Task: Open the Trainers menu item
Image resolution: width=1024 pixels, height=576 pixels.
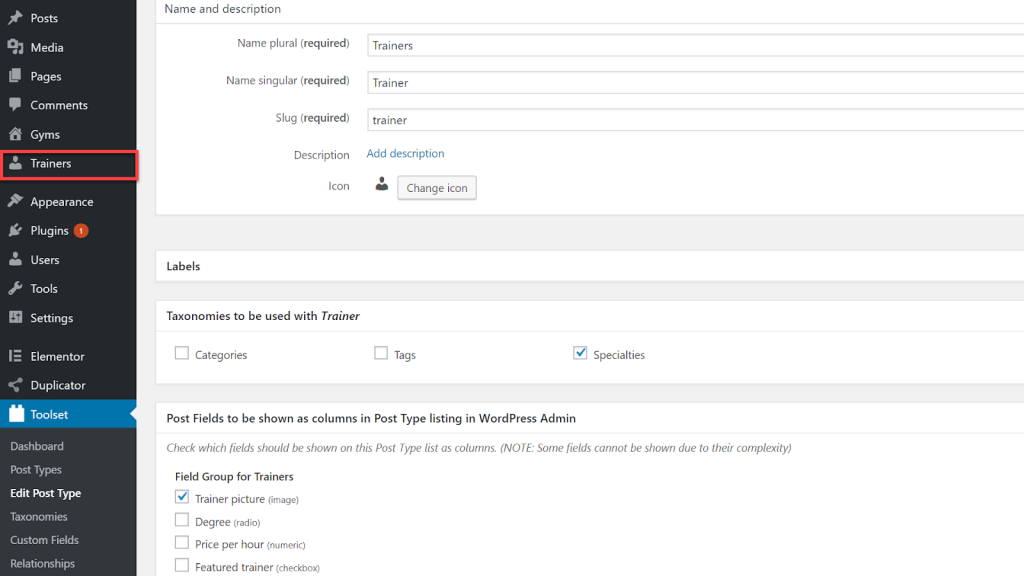Action: coord(51,163)
